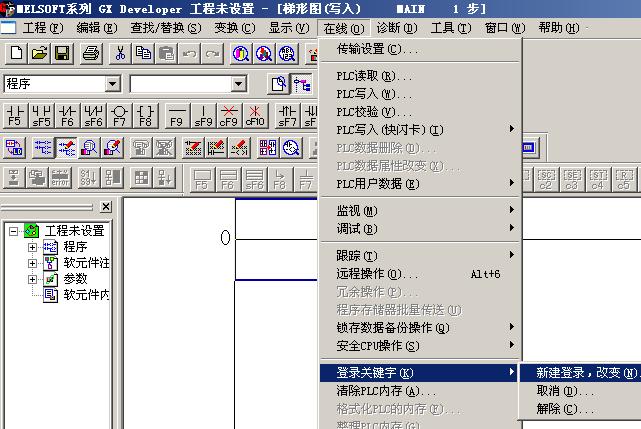Expand the 参数 tree node
Viewport: 641px width, 429px height.
pyautogui.click(x=33, y=279)
